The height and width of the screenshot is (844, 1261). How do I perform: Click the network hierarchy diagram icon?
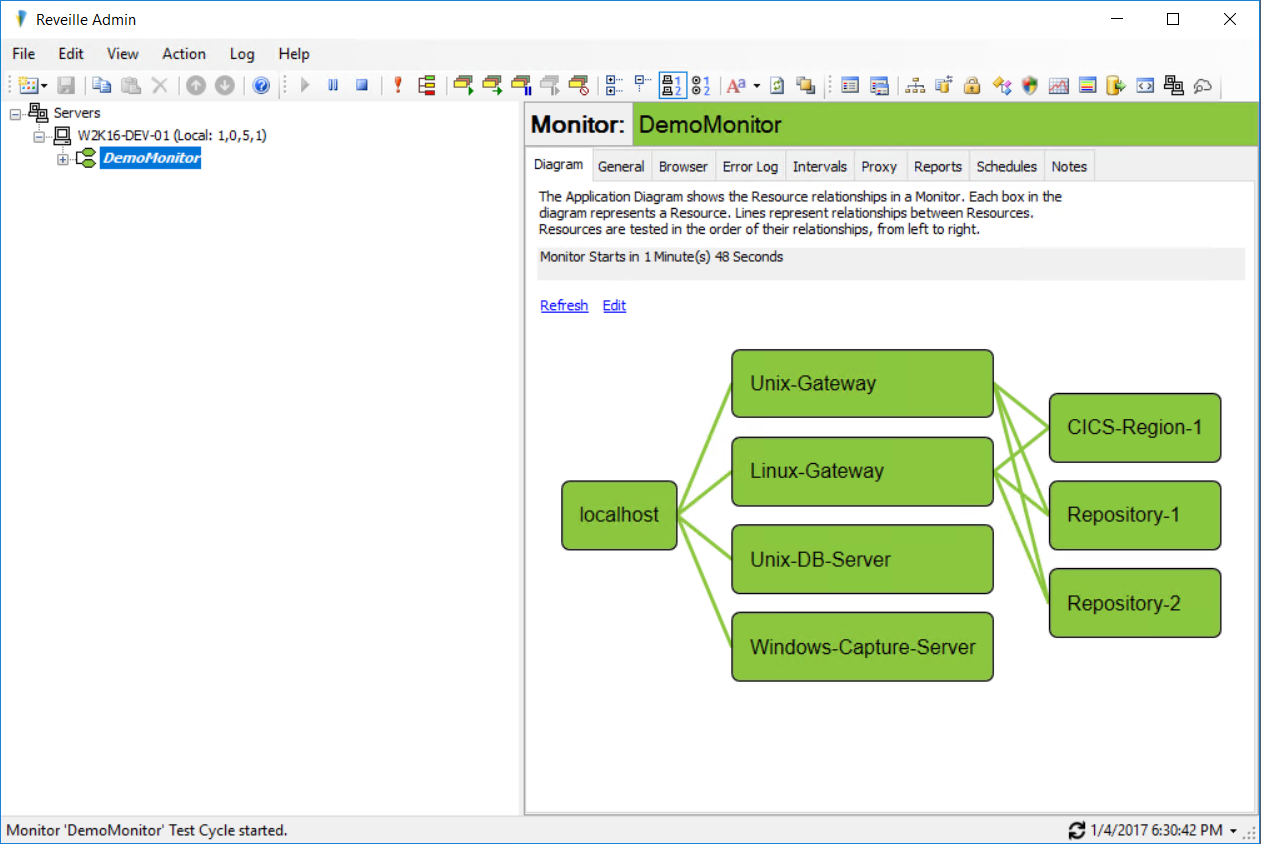tap(914, 86)
